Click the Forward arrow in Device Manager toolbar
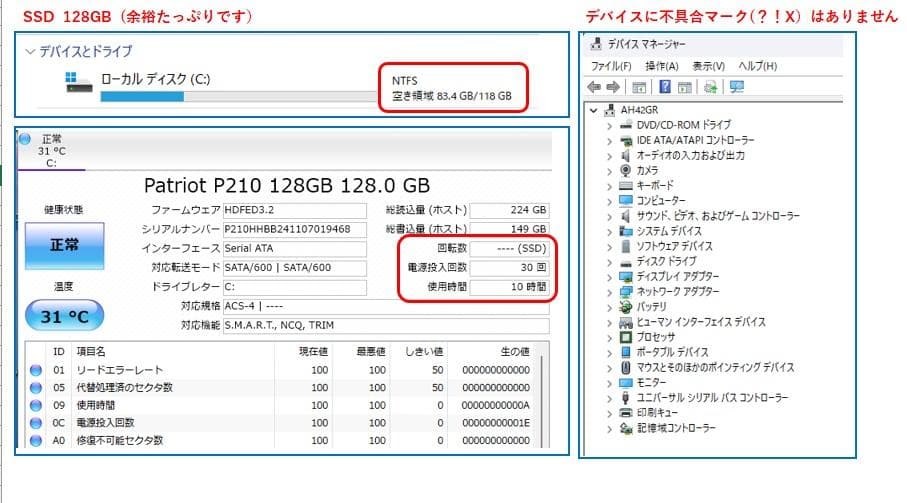The image size is (907, 503). (613, 87)
